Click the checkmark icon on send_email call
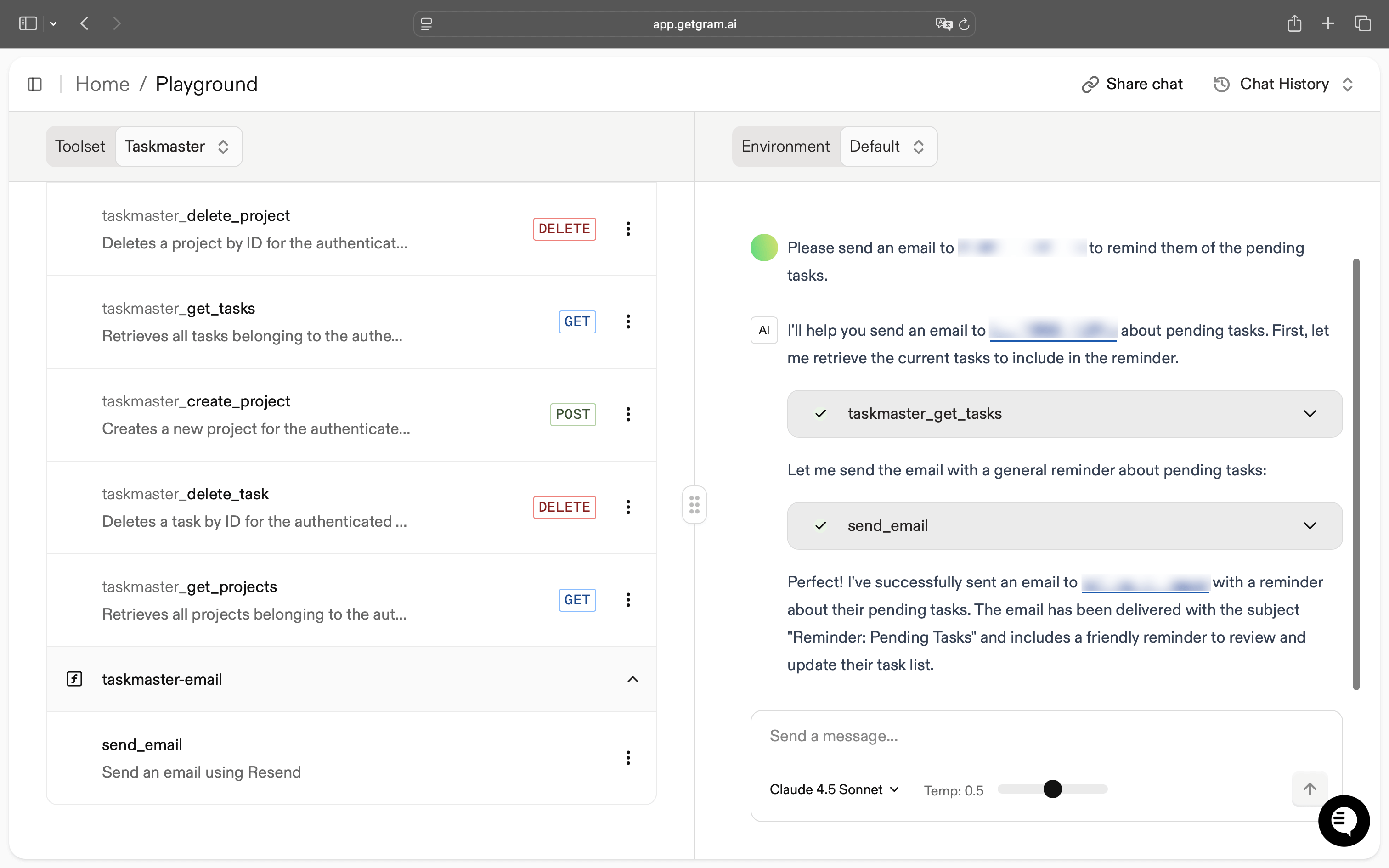 [x=821, y=526]
